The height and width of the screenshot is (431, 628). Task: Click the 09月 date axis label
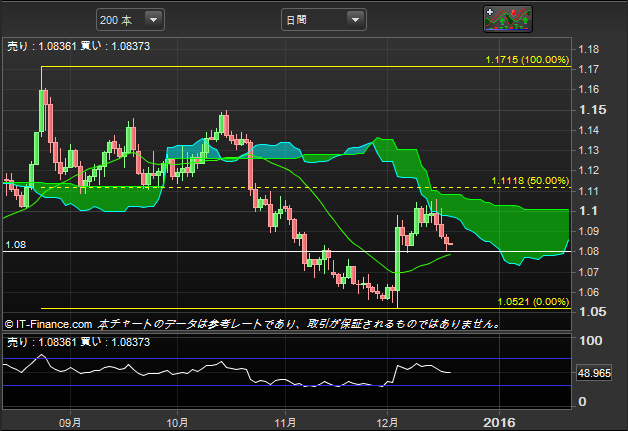(x=70, y=423)
